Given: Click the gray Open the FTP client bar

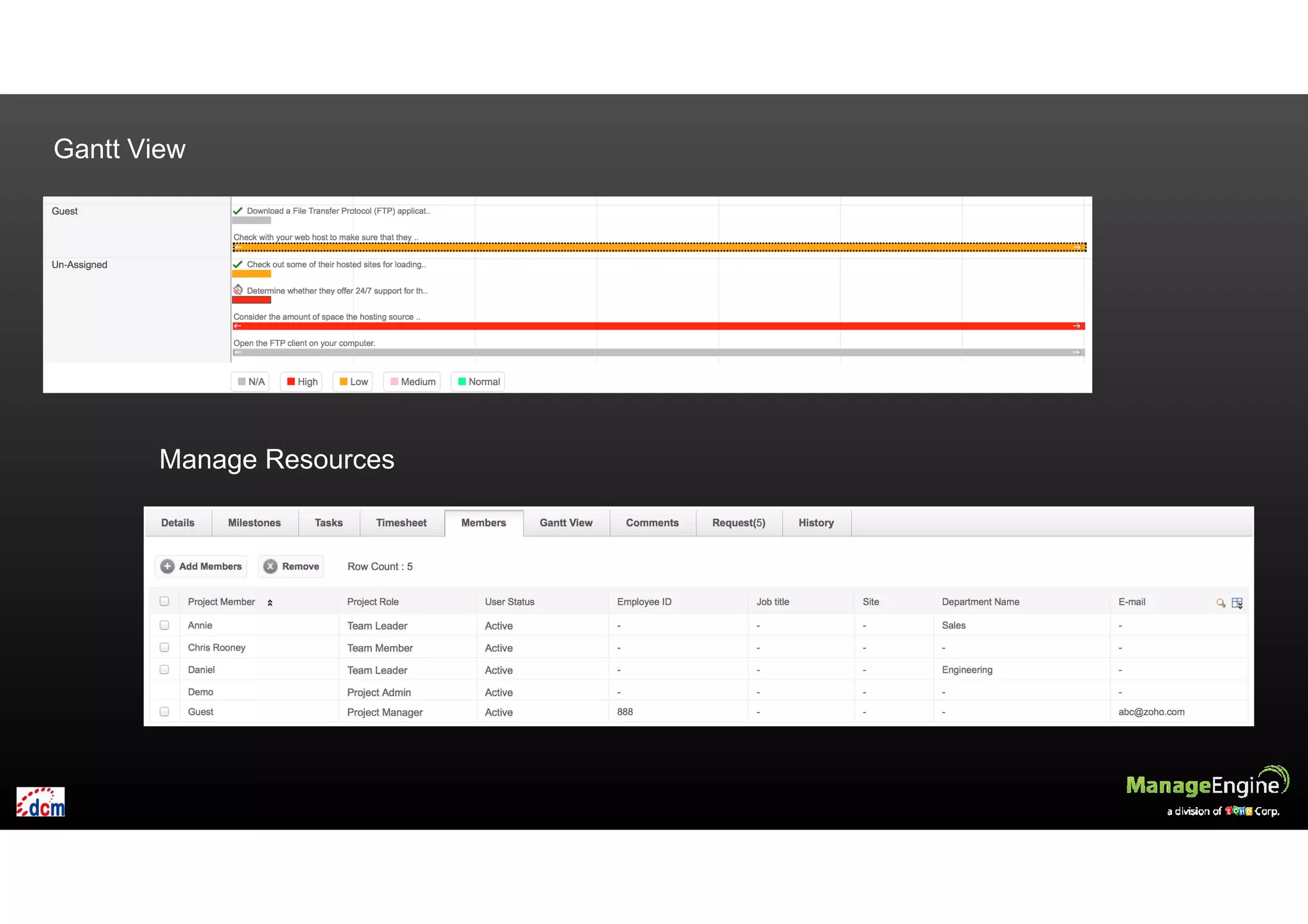Looking at the screenshot, I should (658, 352).
